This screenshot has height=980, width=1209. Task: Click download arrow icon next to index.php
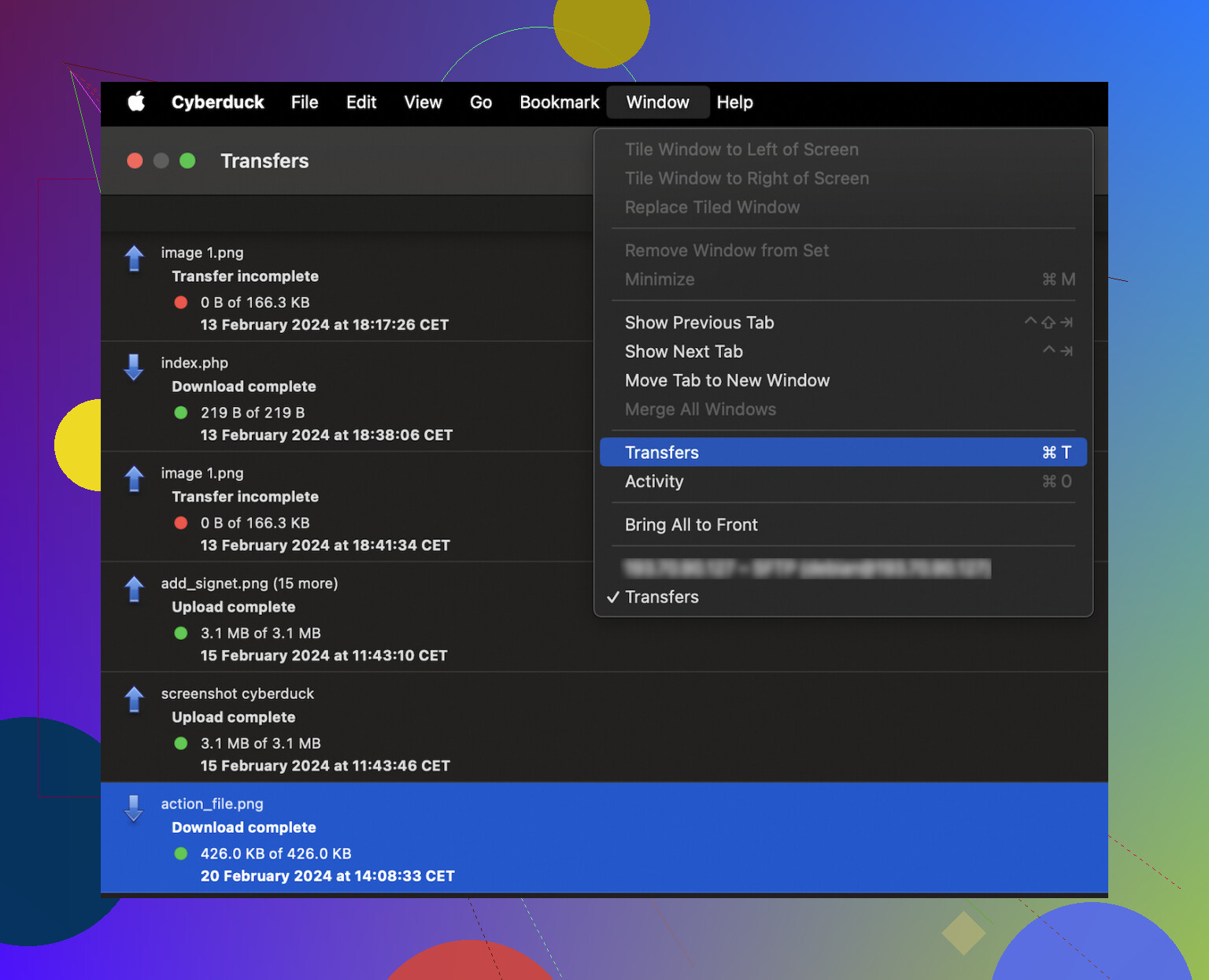[x=135, y=367]
